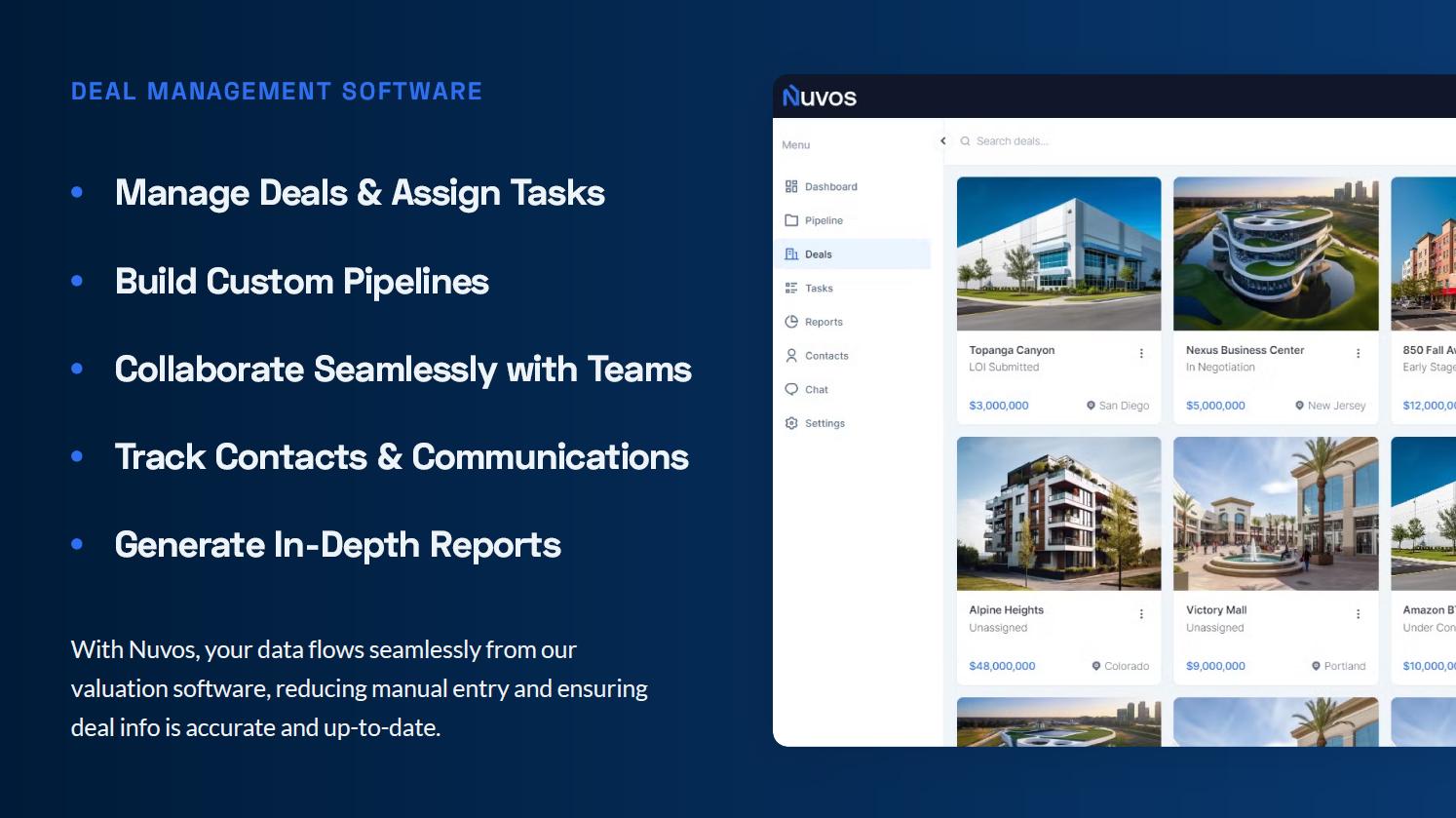Open the Settings gear icon
This screenshot has height=818, width=1456.
click(x=791, y=423)
